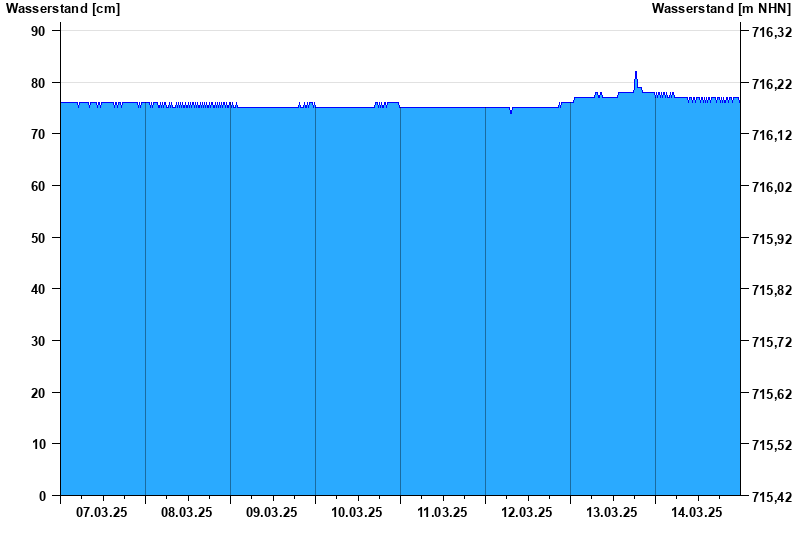
Task: Click the small dip in the line on 12.03.25
Action: [511, 112]
